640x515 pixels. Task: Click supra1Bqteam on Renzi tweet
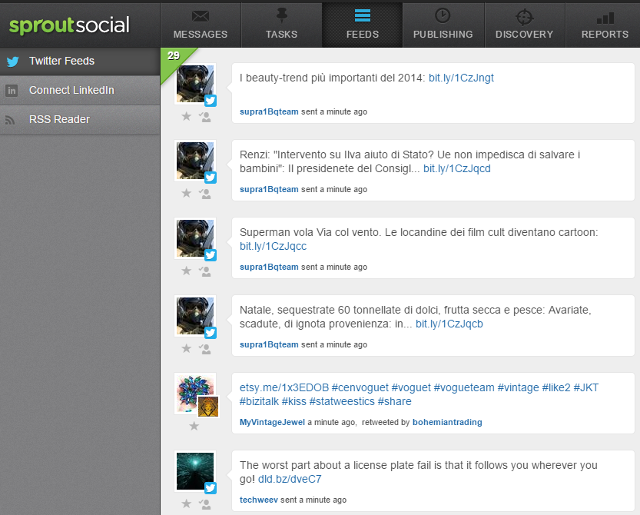(269, 189)
